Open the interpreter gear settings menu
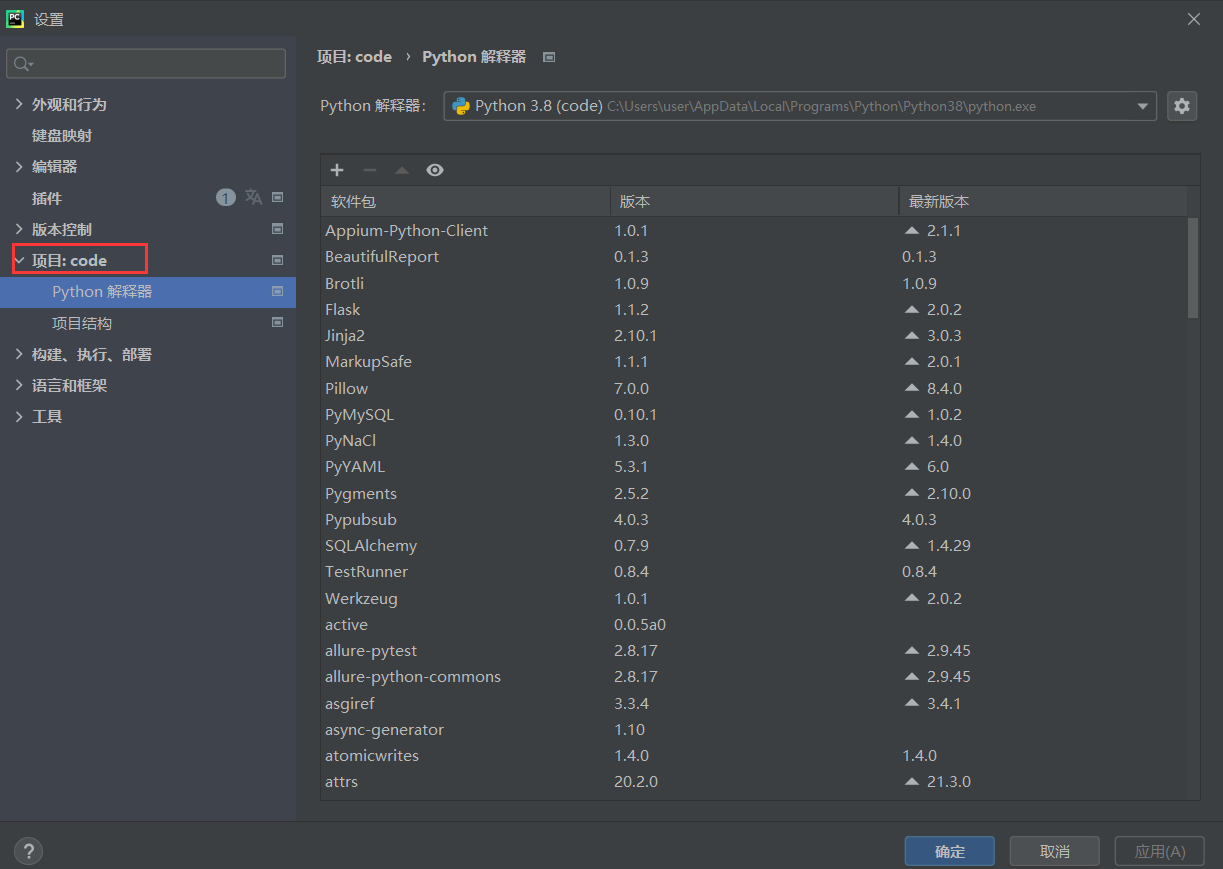Screen dimensions: 1223x869 click(x=1182, y=106)
